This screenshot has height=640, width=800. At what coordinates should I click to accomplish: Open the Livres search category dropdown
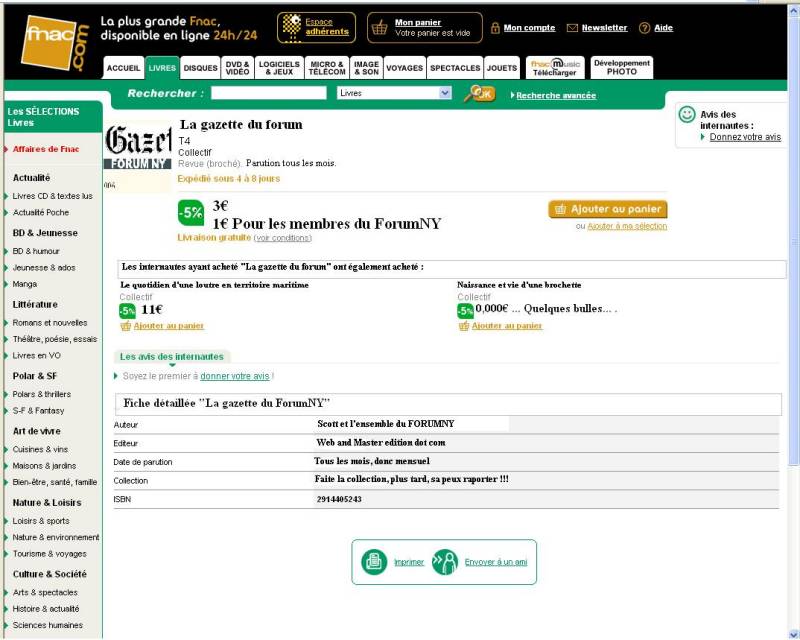click(x=394, y=93)
